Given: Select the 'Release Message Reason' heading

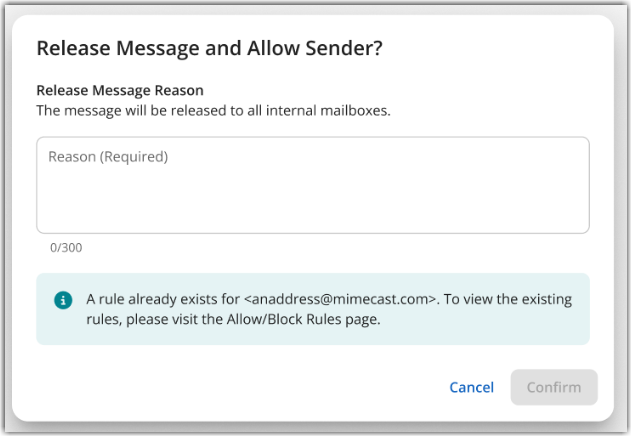Looking at the screenshot, I should pyautogui.click(x=119, y=91).
